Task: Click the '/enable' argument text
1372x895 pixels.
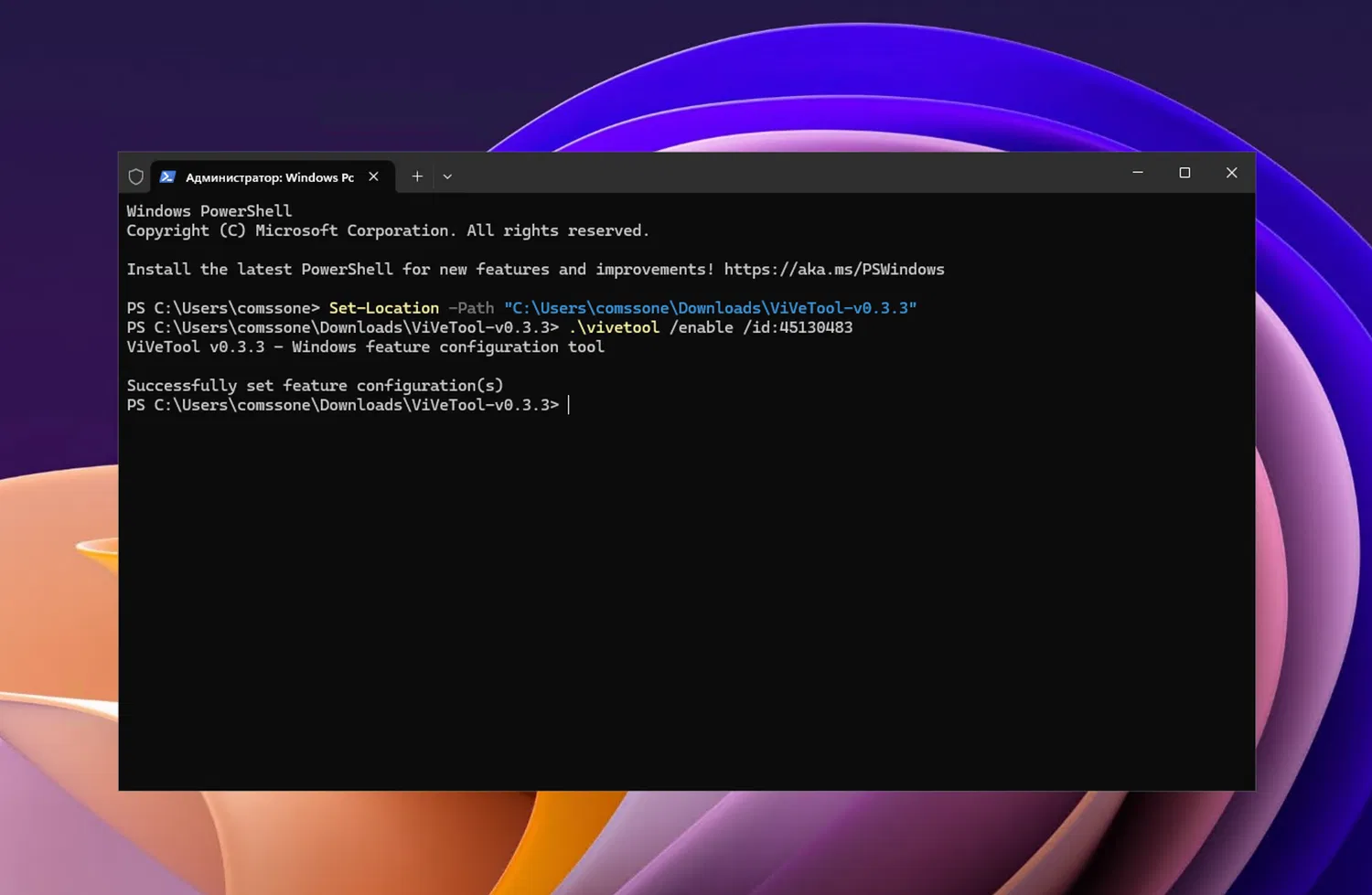Action: (x=702, y=327)
